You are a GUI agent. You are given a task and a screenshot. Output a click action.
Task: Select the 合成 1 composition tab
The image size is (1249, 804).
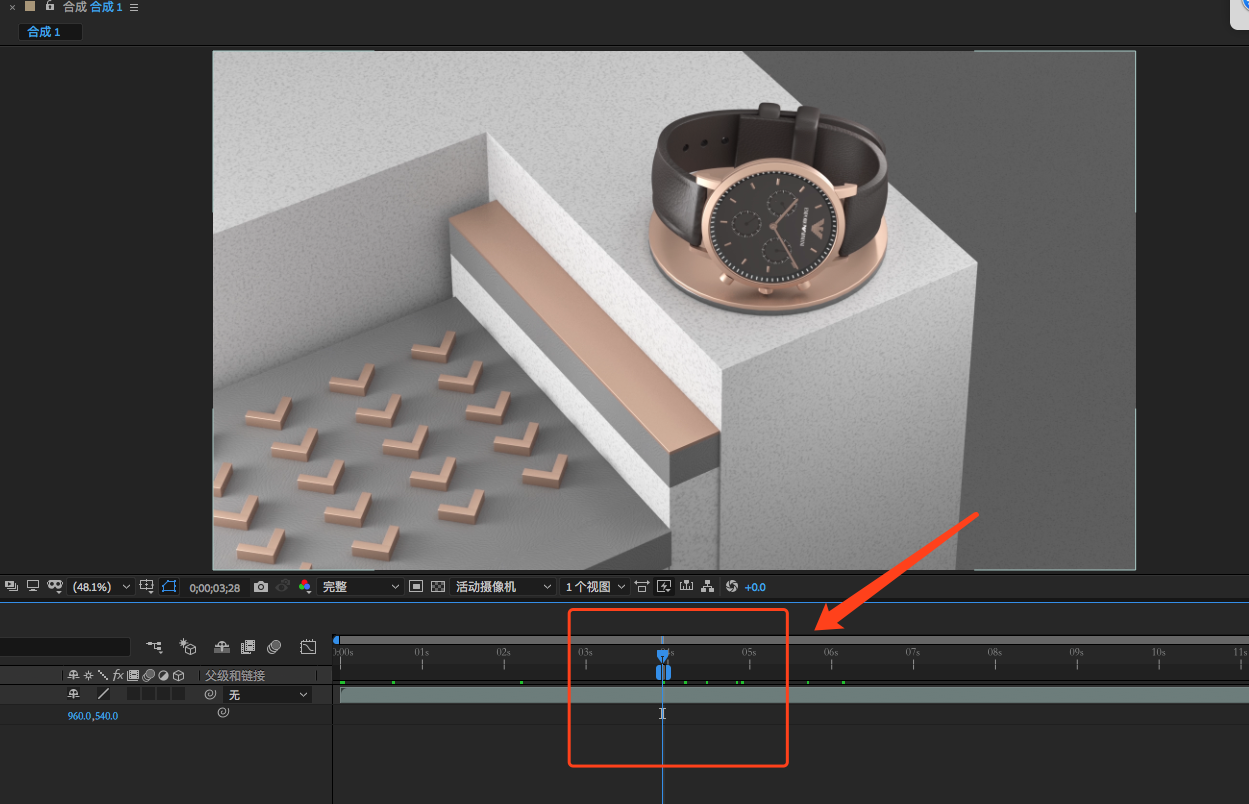[x=44, y=32]
